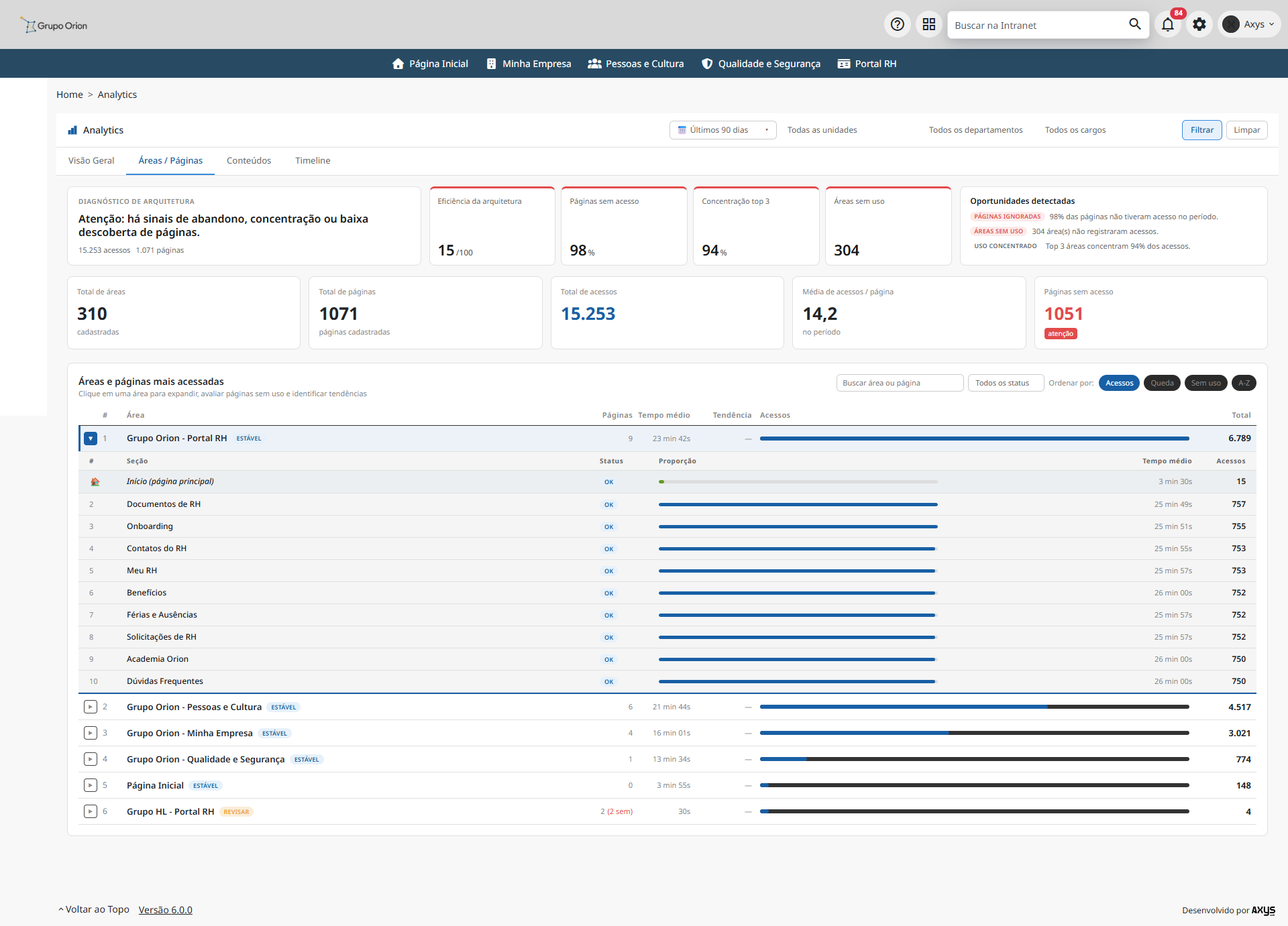
Task: Sort by Sem uso
Action: (x=1205, y=383)
